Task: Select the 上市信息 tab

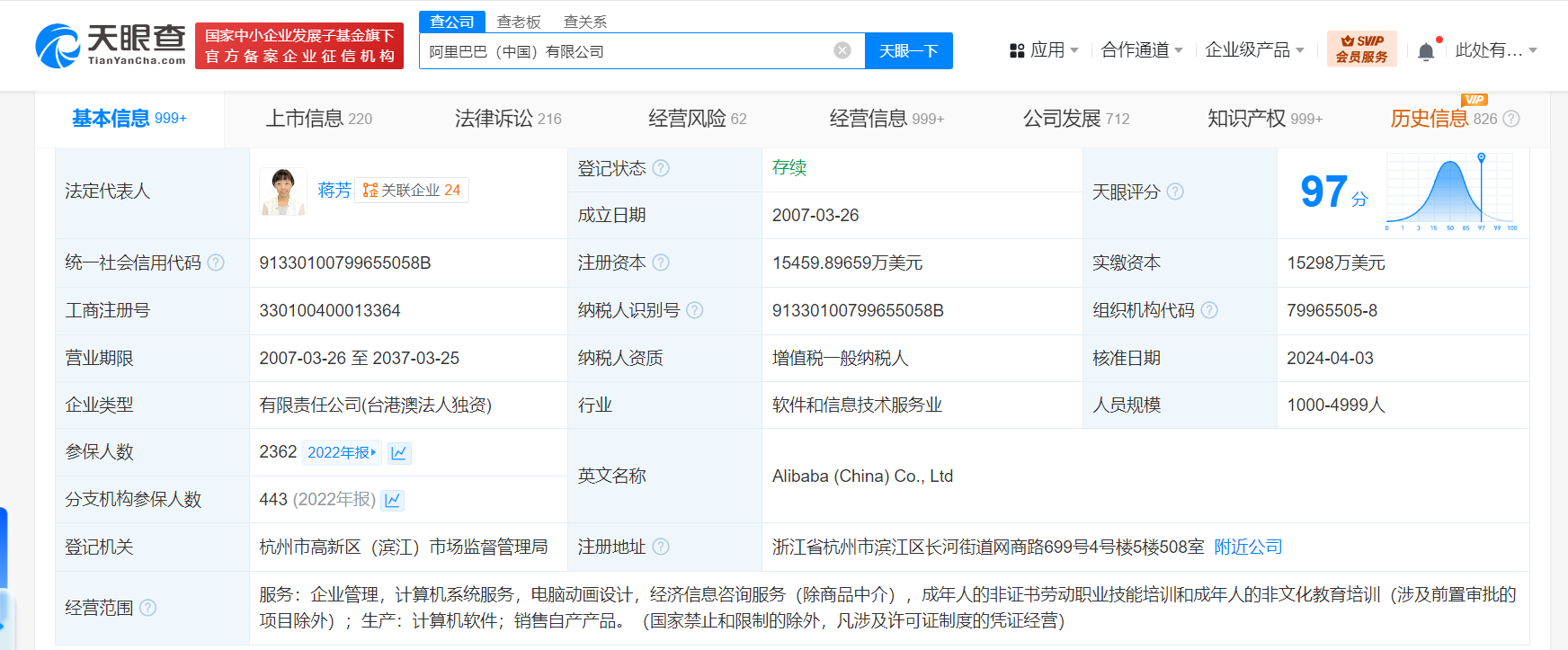Action: tap(319, 119)
